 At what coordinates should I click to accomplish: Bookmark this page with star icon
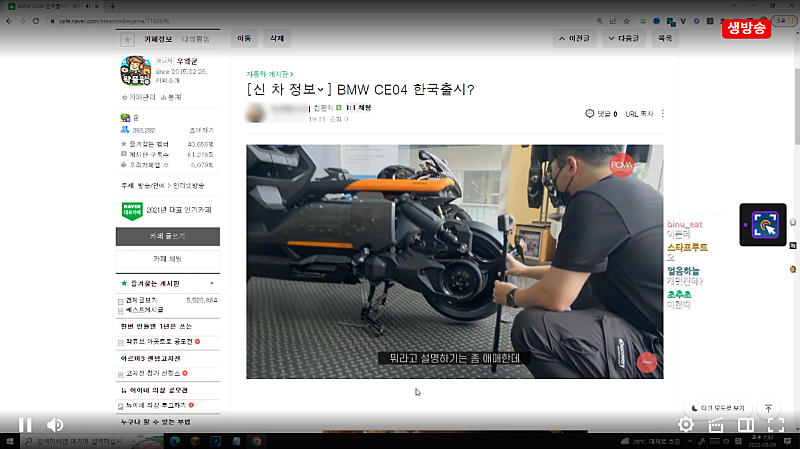pyautogui.click(x=627, y=21)
